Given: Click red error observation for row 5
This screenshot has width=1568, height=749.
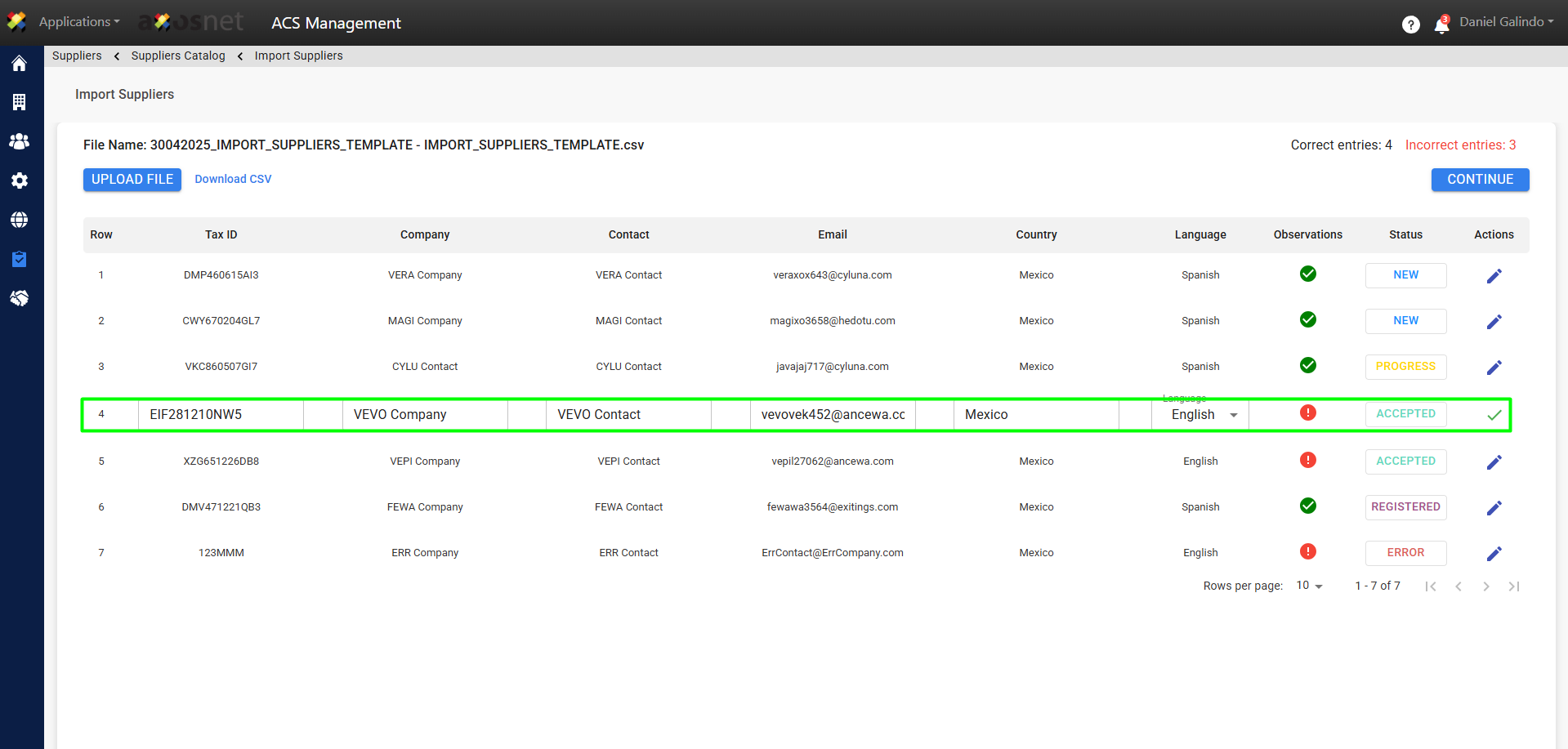Looking at the screenshot, I should point(1308,460).
